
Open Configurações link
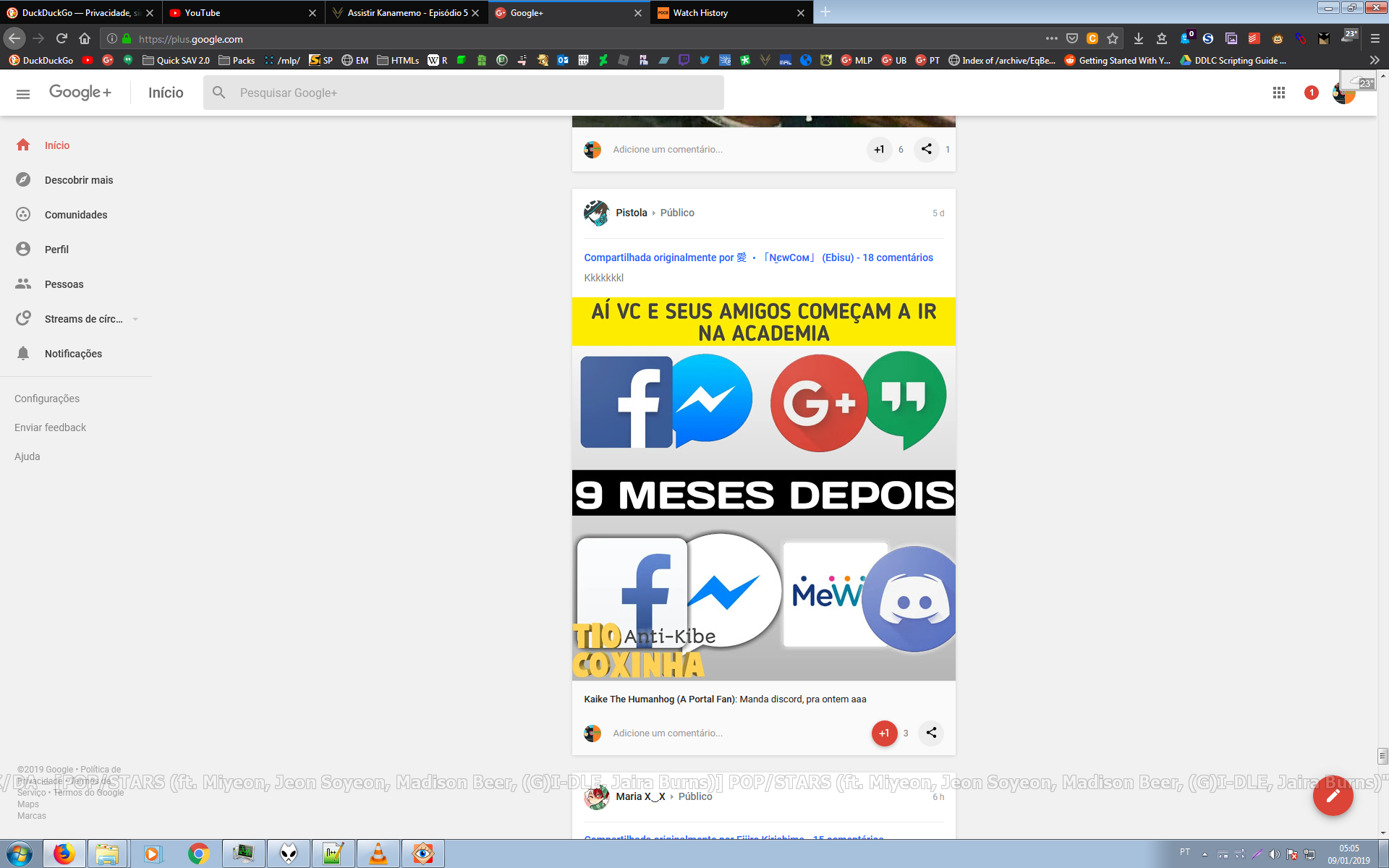point(47,399)
